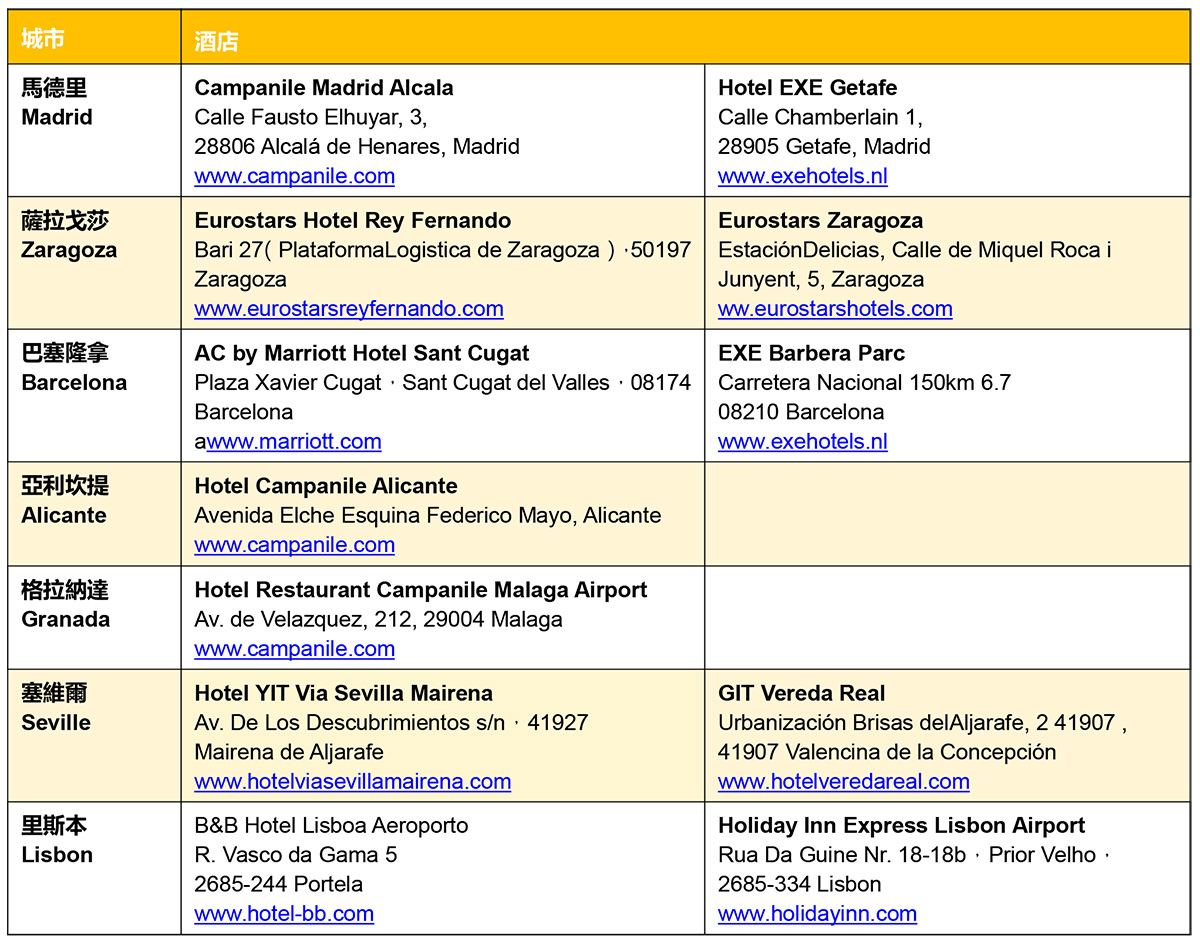Click the B&B Hotel Lisboa Aeroporto name
This screenshot has height=945, width=1200.
331,826
